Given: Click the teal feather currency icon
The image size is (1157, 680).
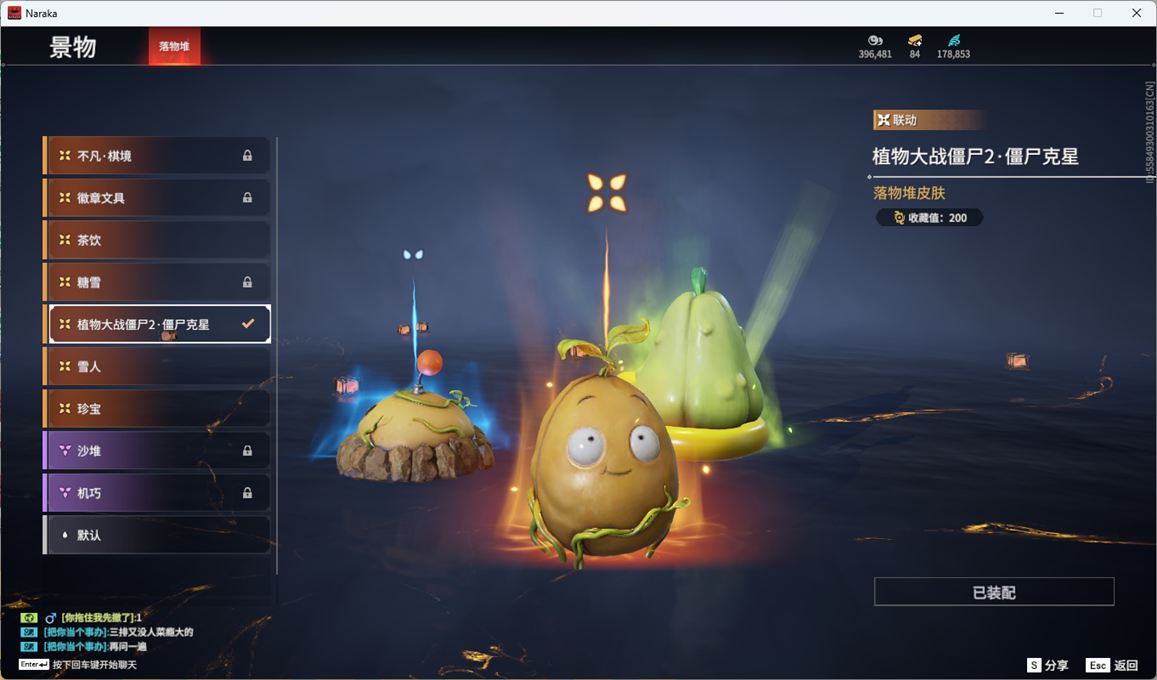Looking at the screenshot, I should pyautogui.click(x=954, y=41).
